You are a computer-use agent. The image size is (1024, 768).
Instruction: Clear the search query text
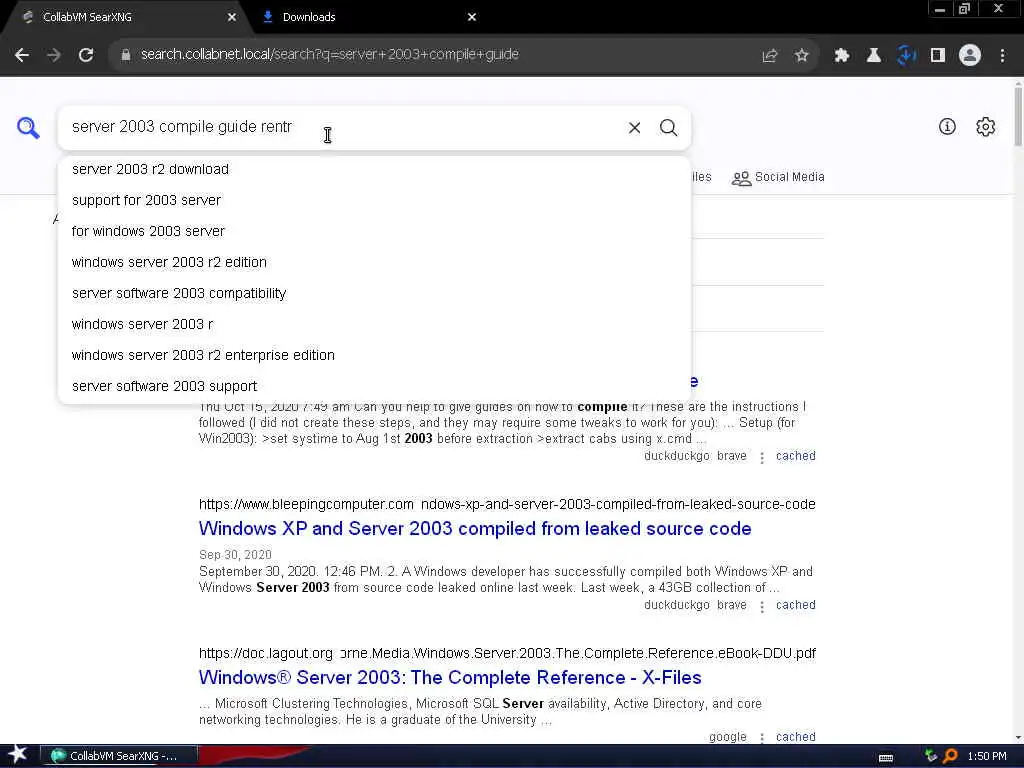[634, 127]
